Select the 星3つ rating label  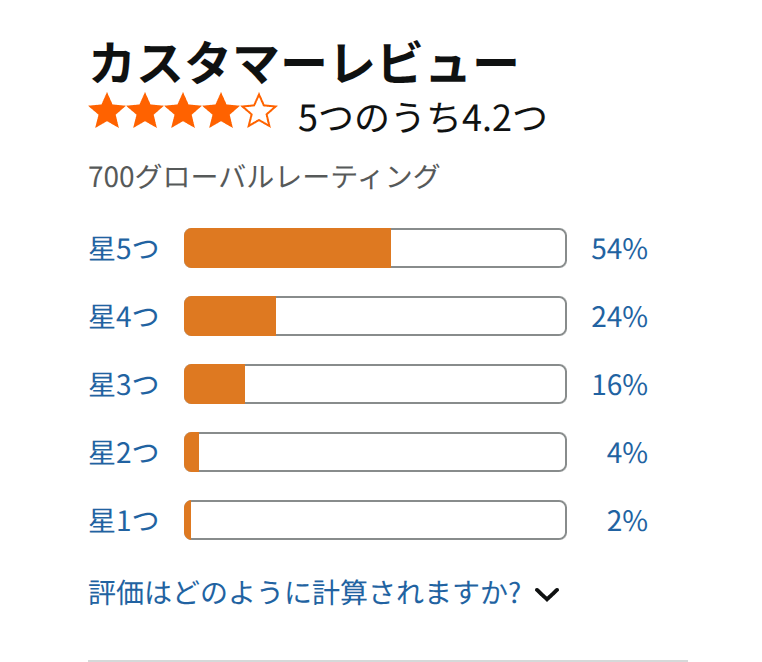click(x=124, y=385)
